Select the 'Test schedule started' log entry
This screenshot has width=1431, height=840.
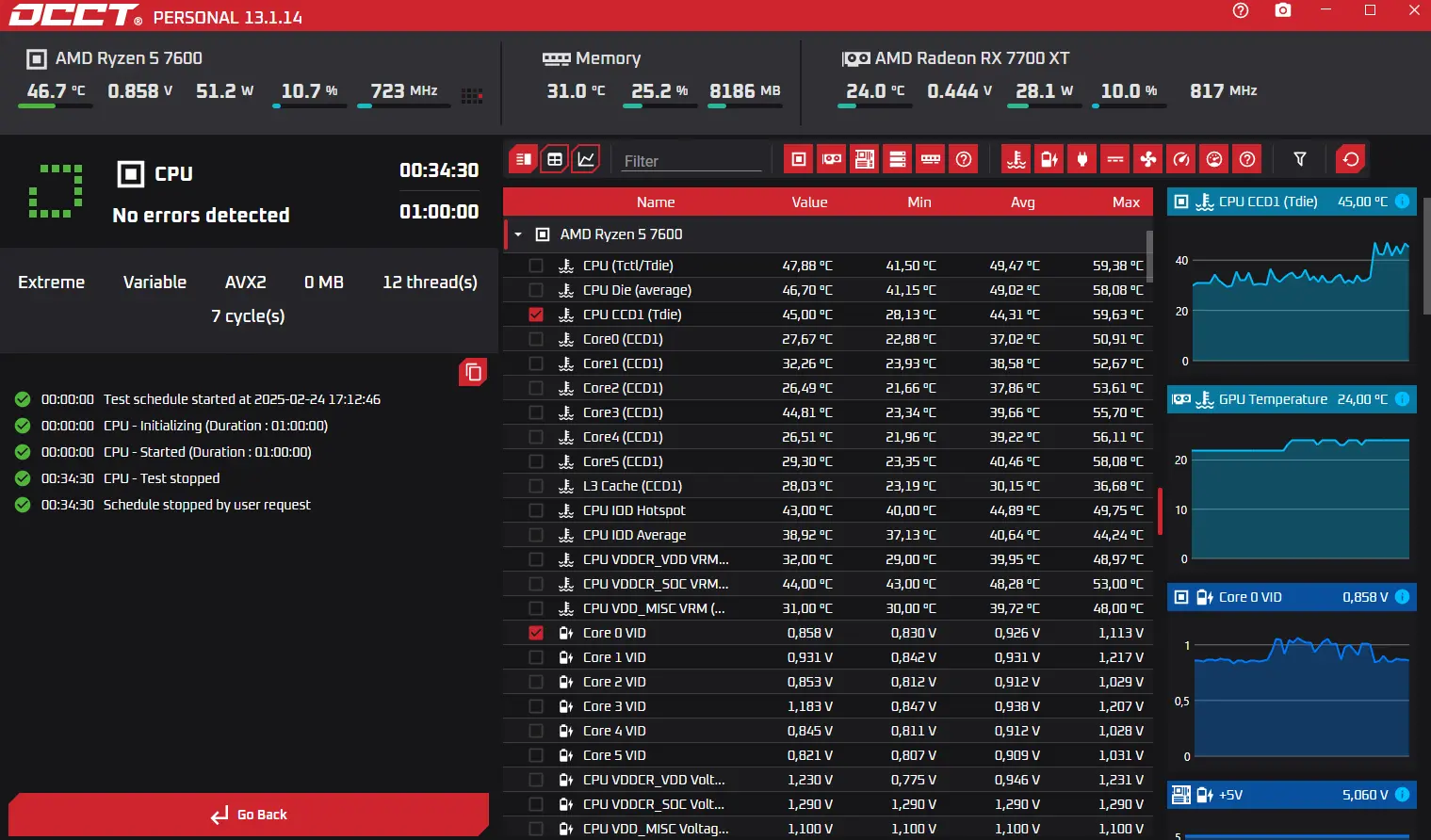[242, 399]
